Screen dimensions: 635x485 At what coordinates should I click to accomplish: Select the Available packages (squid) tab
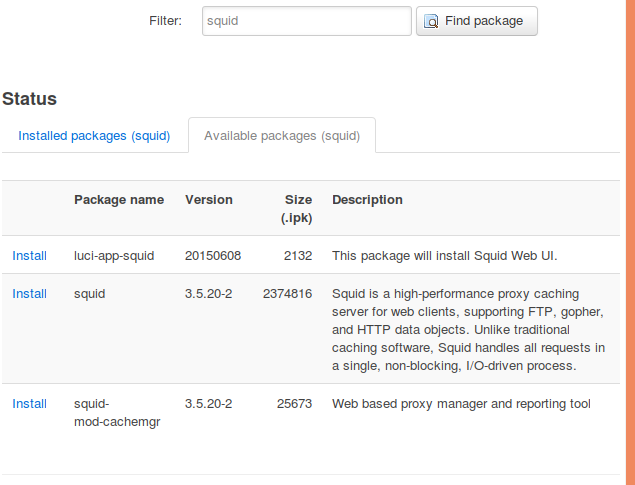[282, 136]
